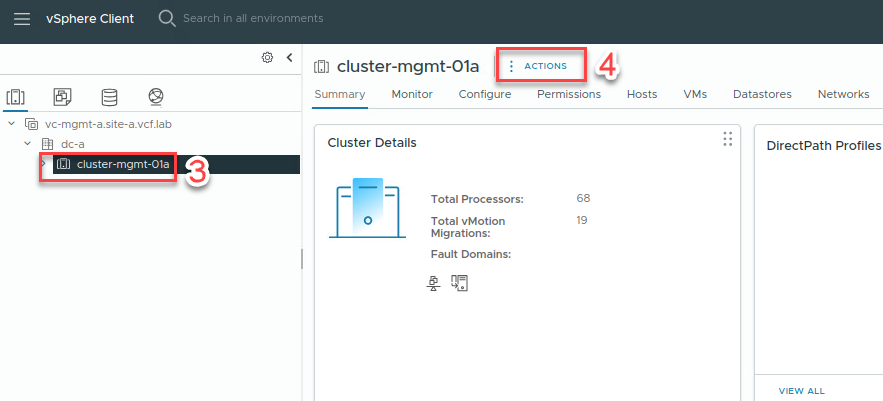Click the large cluster illustration
Screen dimensions: 883x401
tap(368, 208)
